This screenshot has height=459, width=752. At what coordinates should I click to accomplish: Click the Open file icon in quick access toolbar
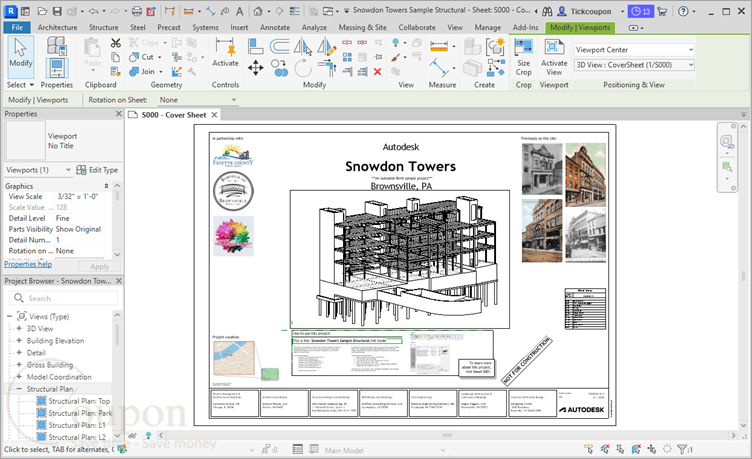pos(42,11)
